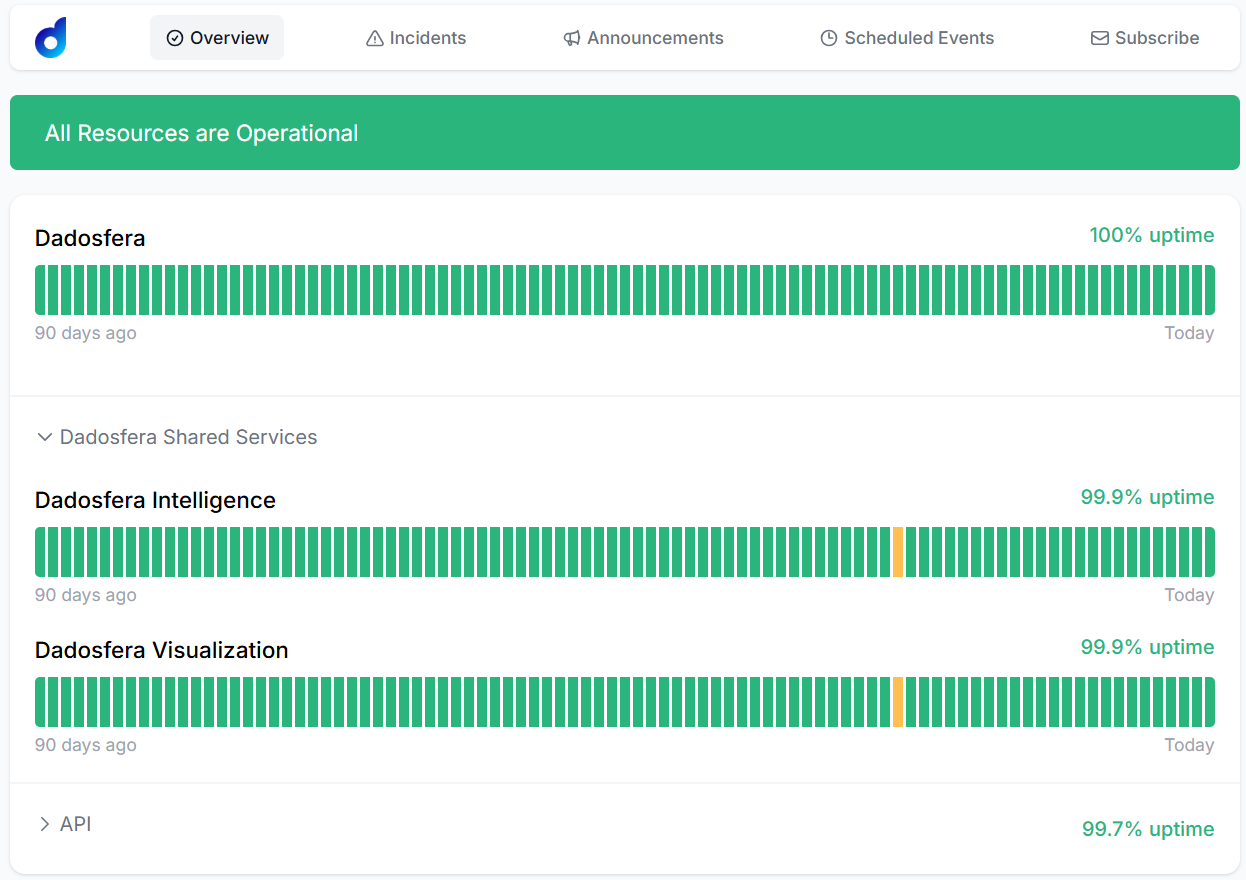Click the Subscribe envelope icon

1099,38
